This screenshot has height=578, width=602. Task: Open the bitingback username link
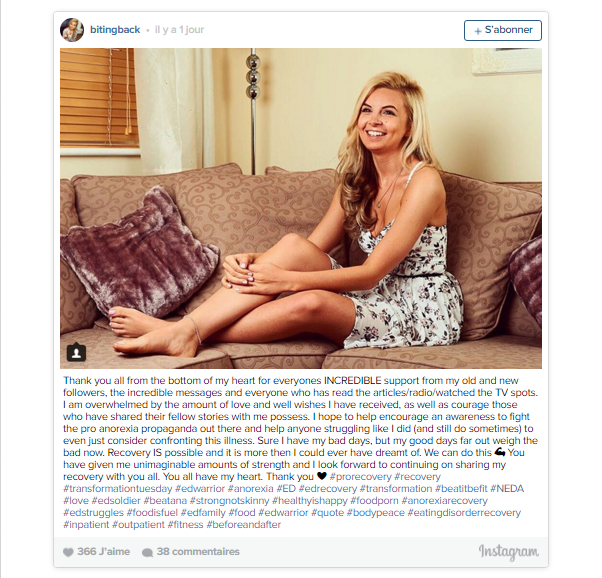coord(115,30)
